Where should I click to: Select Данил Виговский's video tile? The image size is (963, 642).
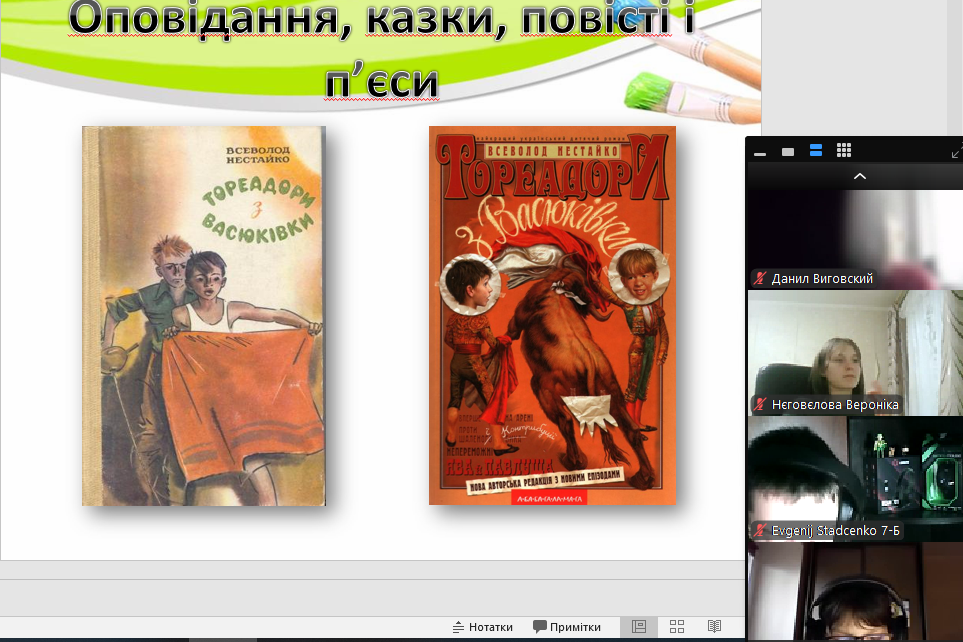click(855, 239)
